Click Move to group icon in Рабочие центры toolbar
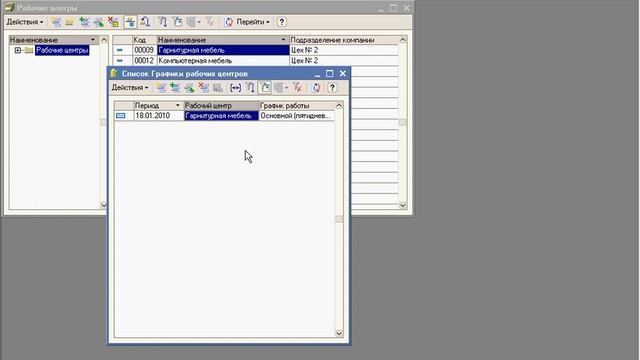The height and width of the screenshot is (360, 640). [x=145, y=22]
